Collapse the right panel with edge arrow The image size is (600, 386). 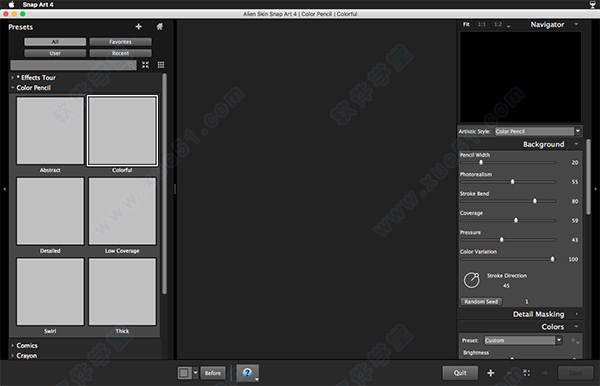[595, 189]
